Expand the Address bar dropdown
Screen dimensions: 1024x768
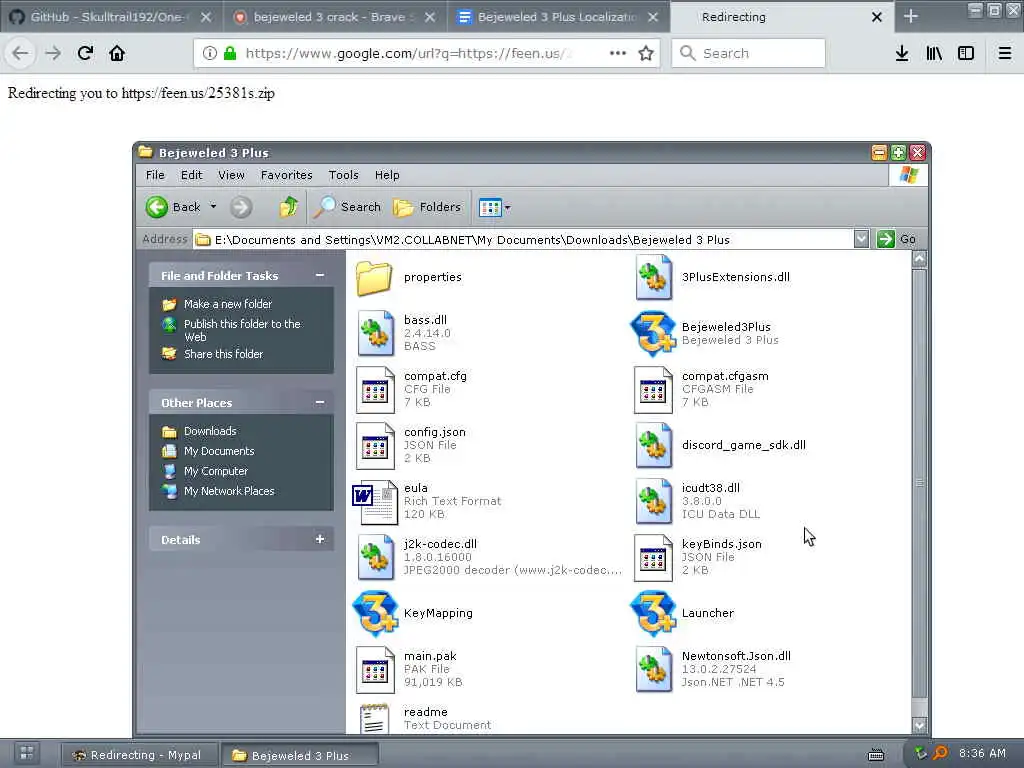(x=861, y=239)
